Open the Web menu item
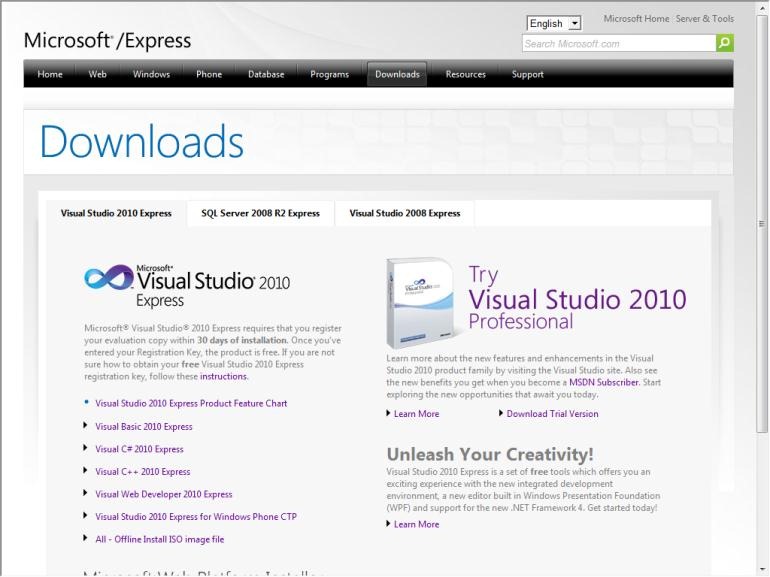This screenshot has width=770, height=577. [97, 74]
